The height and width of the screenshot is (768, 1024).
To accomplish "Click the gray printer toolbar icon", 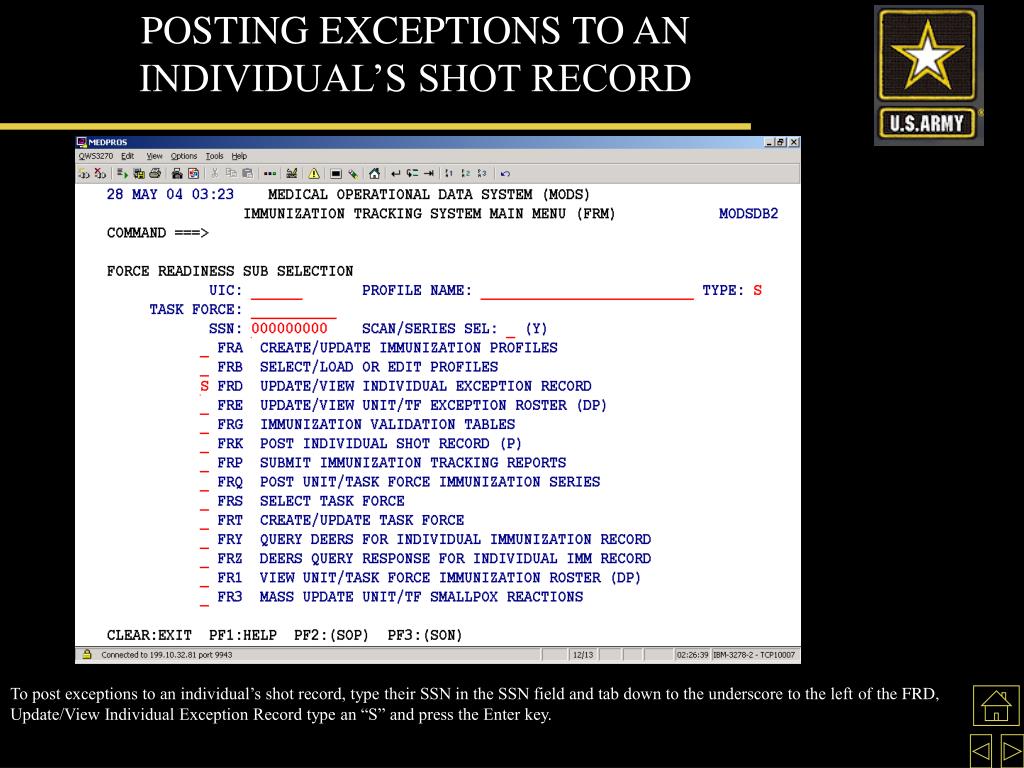I will [155, 173].
